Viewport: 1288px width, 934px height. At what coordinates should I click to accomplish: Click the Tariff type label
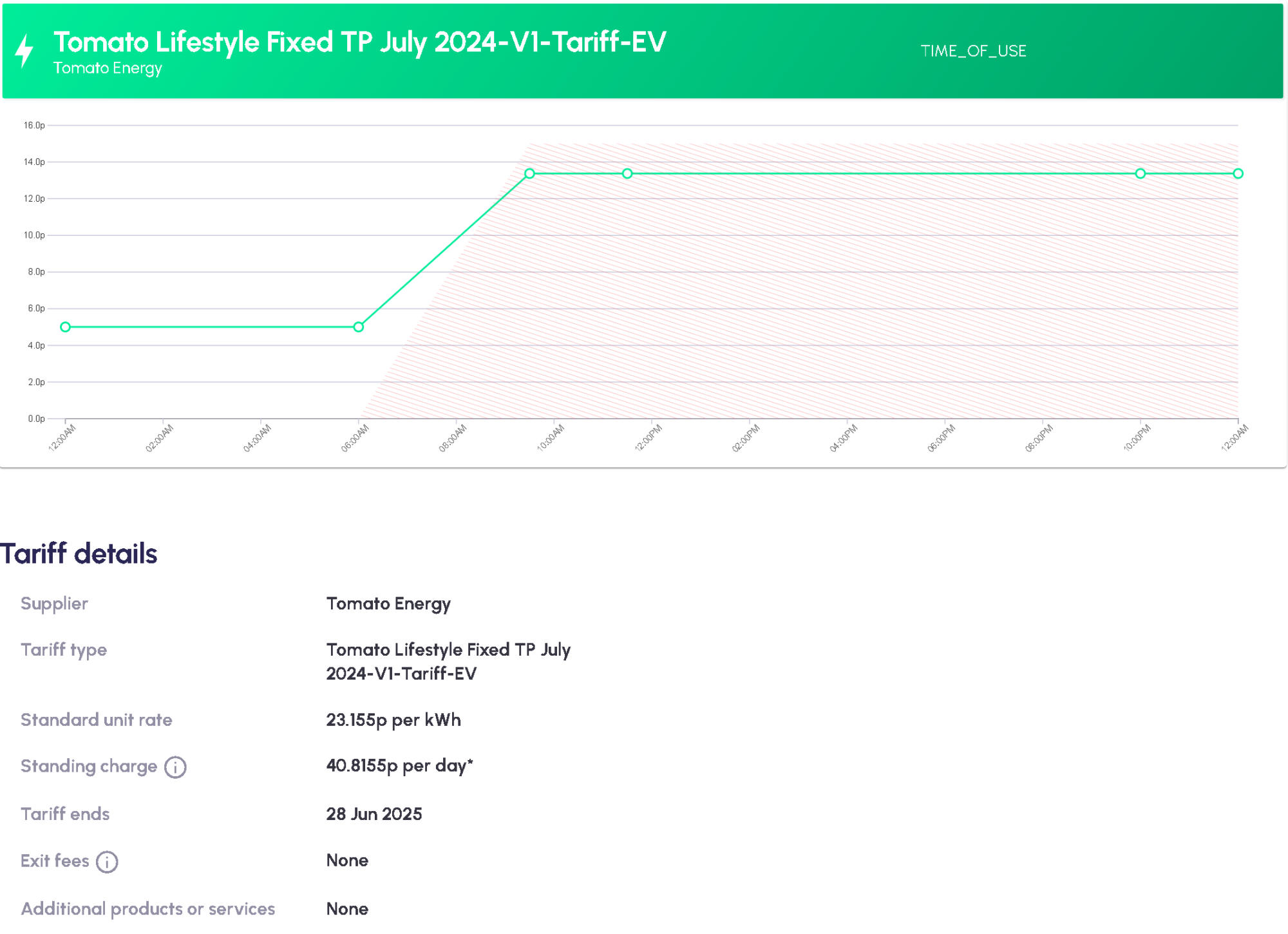tap(64, 650)
